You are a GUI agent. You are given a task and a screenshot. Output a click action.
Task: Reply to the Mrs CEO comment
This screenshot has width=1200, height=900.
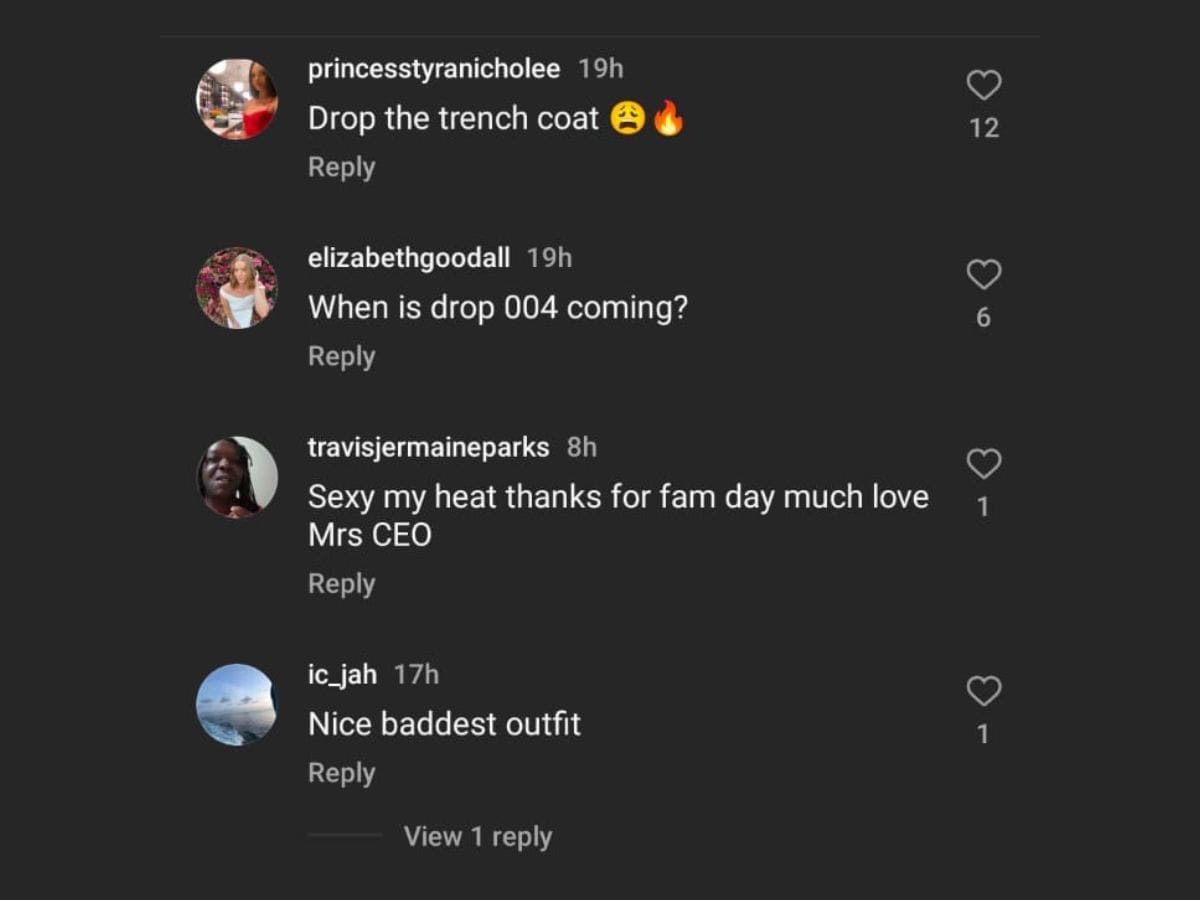(341, 583)
